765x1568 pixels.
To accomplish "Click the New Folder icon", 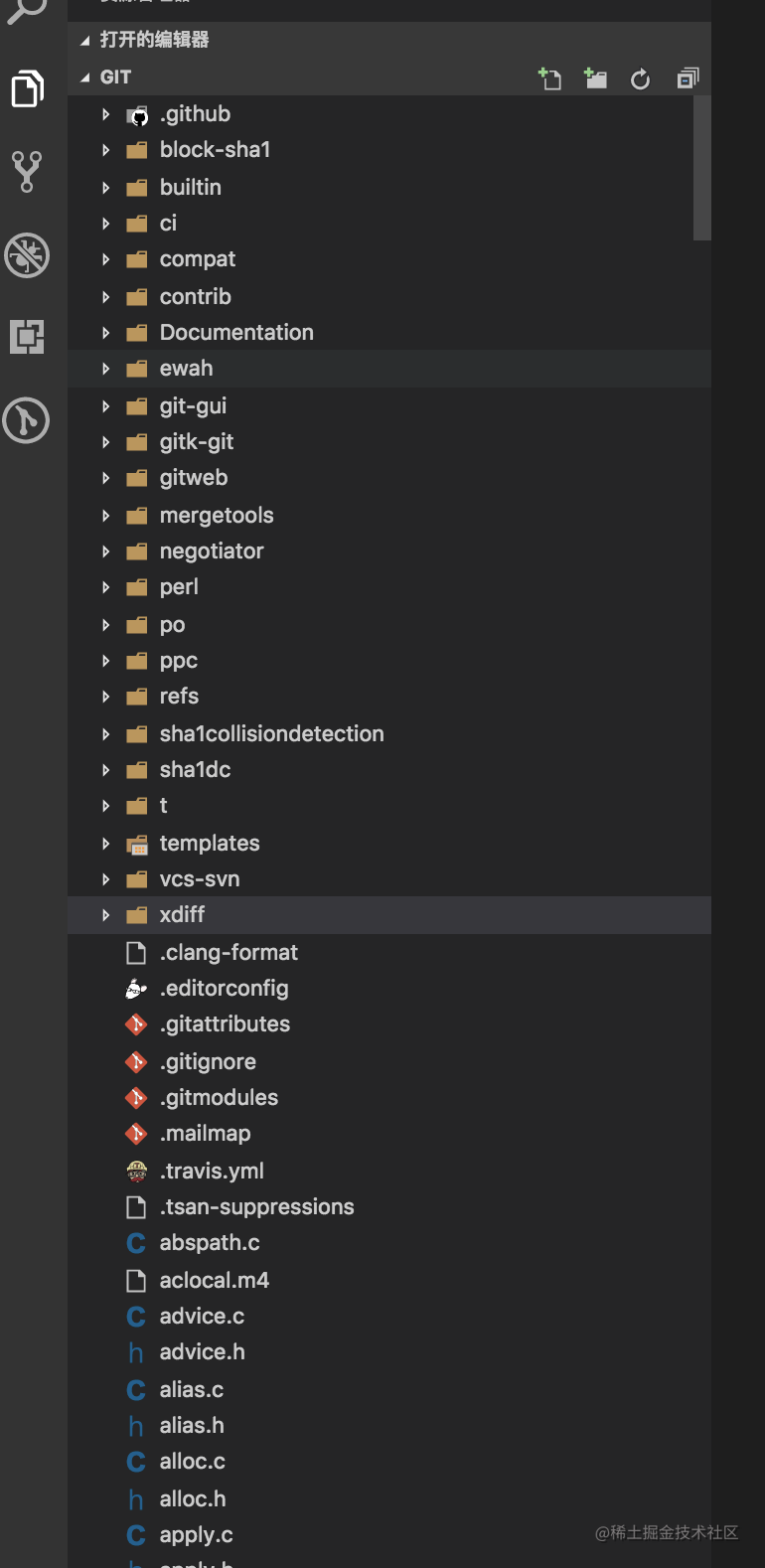I will coord(595,78).
